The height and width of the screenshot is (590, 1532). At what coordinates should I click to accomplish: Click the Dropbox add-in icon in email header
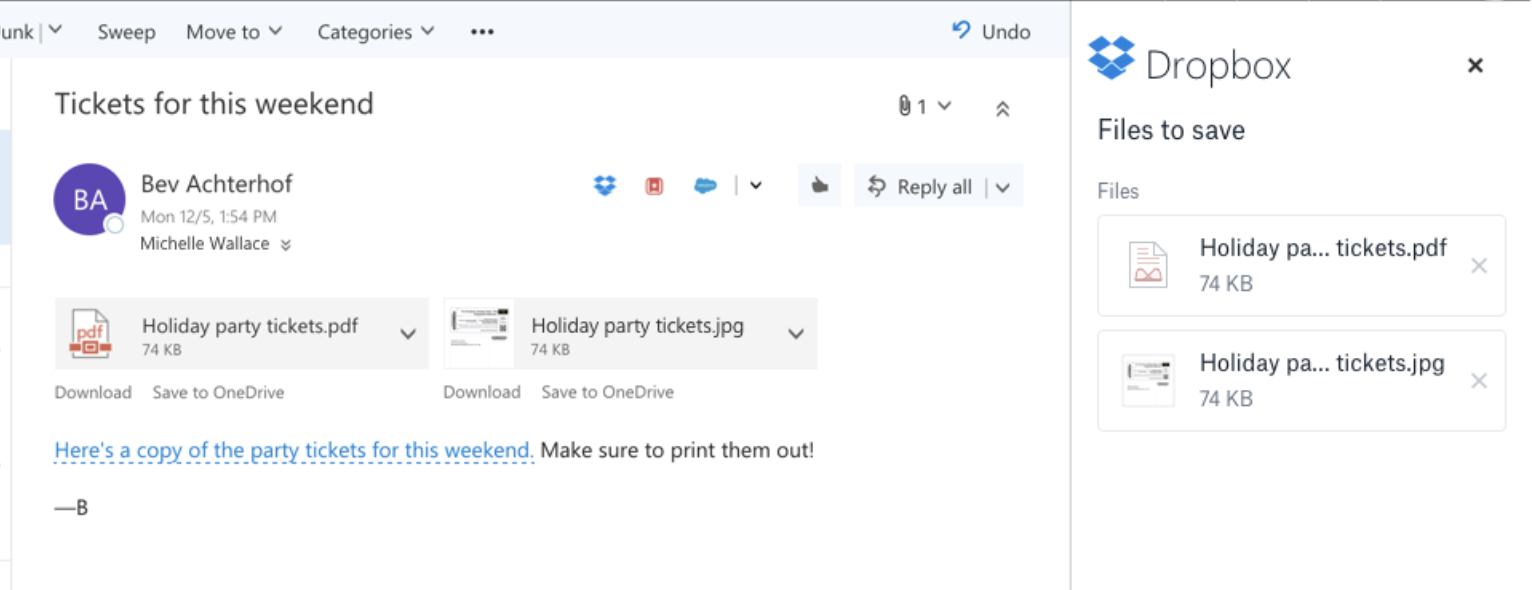pyautogui.click(x=605, y=186)
